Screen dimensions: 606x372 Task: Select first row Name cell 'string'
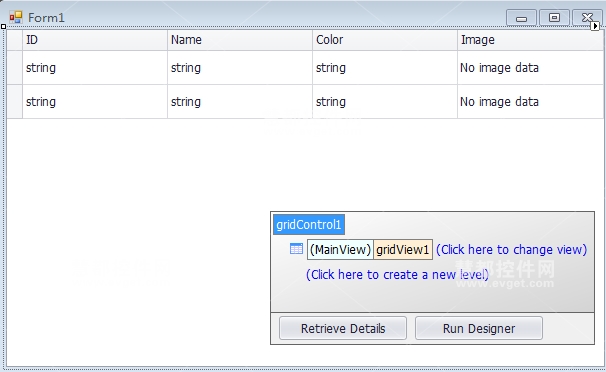tap(240, 68)
